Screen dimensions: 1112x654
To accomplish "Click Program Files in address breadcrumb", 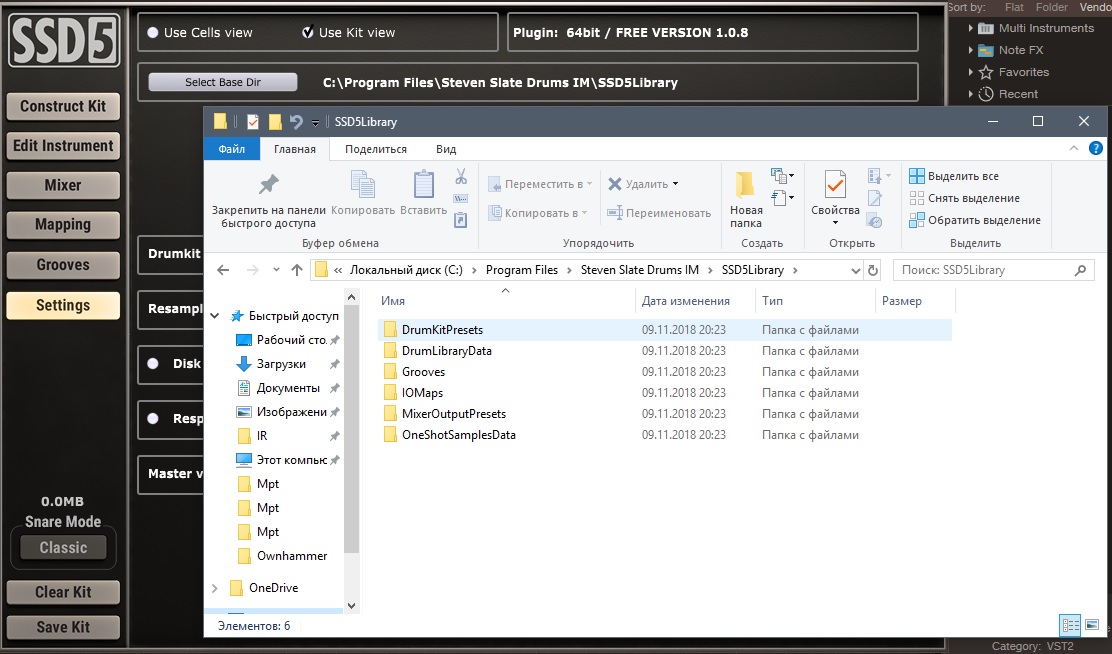I will point(522,270).
